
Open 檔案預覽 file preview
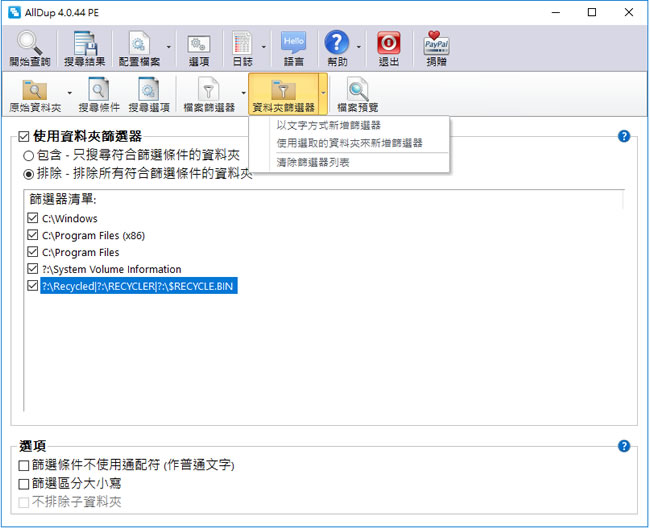pyautogui.click(x=358, y=95)
